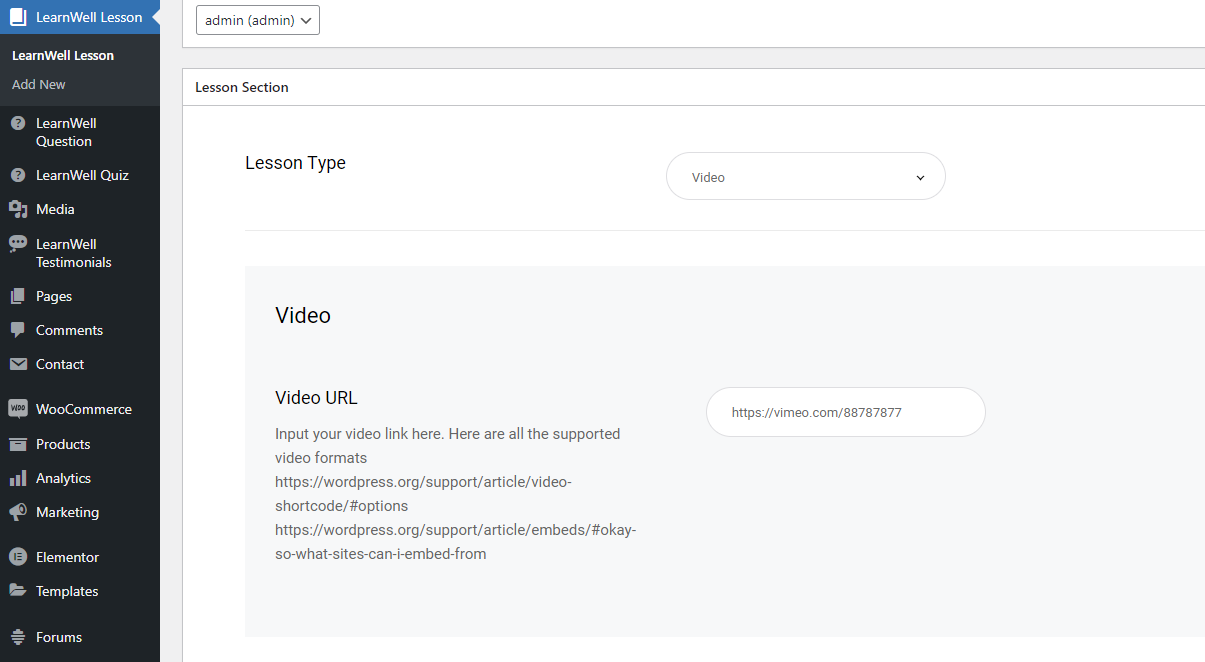Click the Contact envelope icon
Viewport: 1205px width, 662px height.
17,364
